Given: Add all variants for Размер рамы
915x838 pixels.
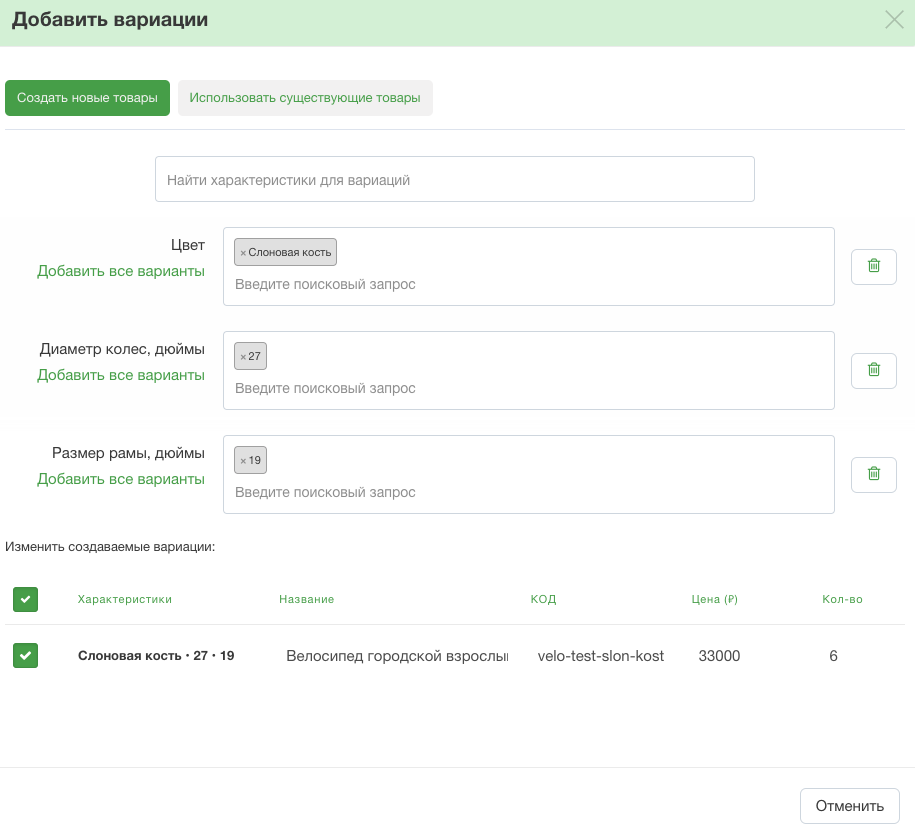Looking at the screenshot, I should 121,479.
